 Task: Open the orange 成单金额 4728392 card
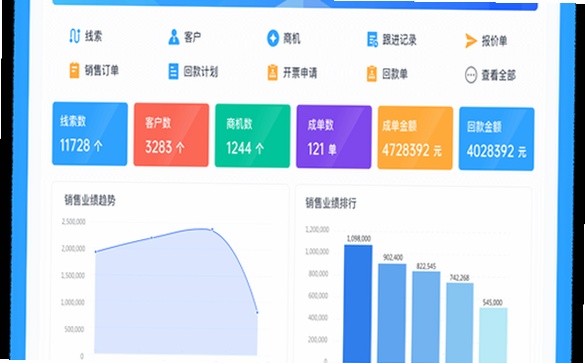[415, 138]
